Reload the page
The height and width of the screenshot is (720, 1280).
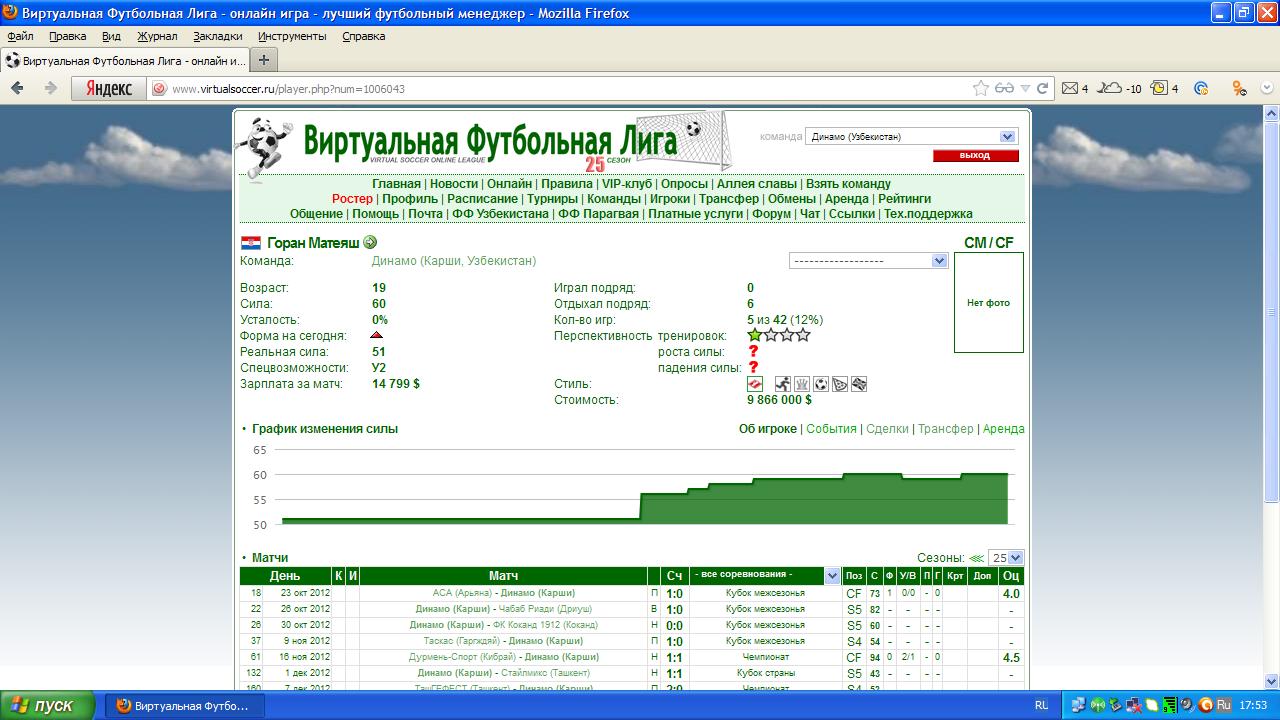coord(1043,88)
